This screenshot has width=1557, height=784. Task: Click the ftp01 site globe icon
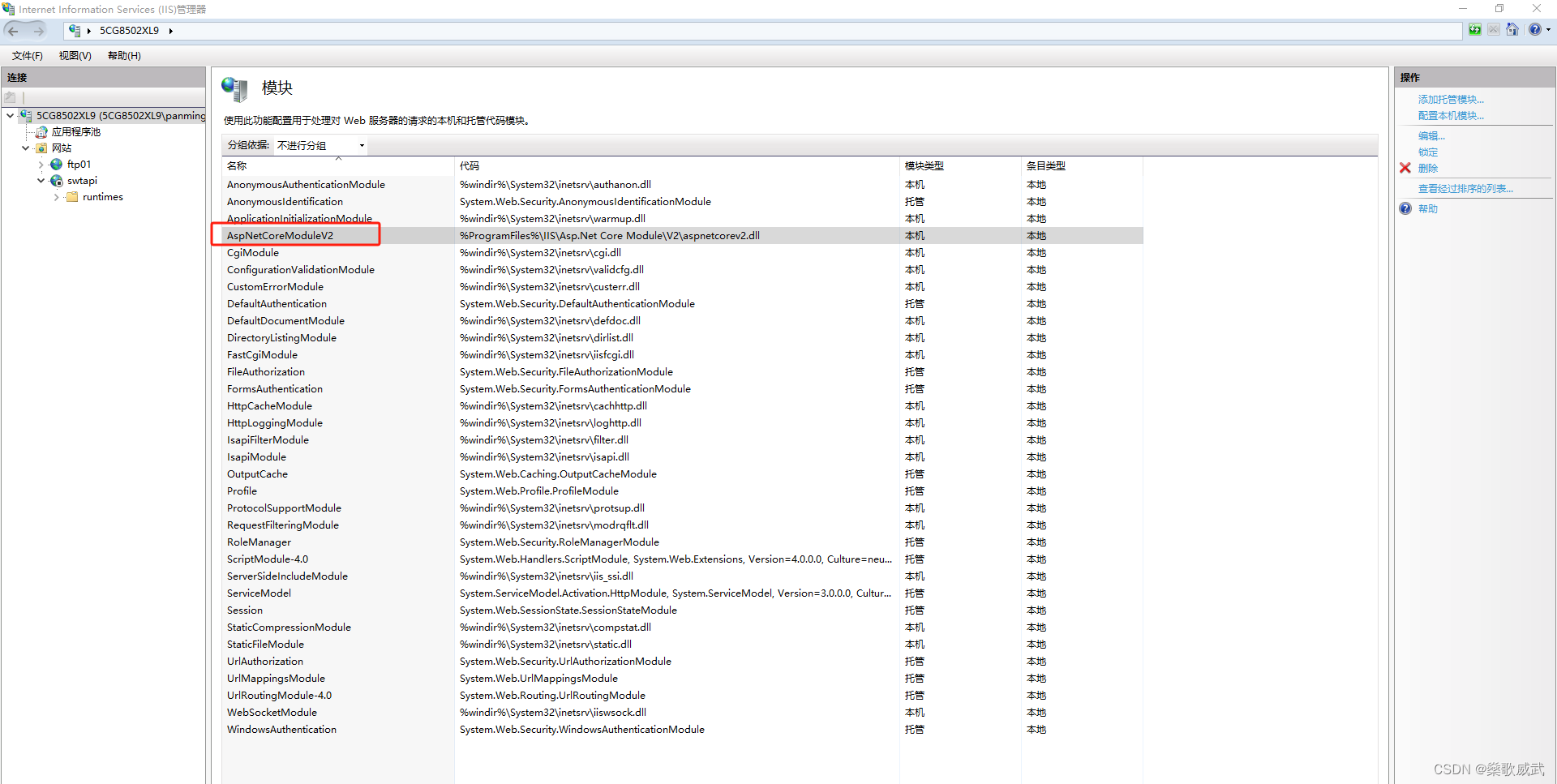pyautogui.click(x=57, y=165)
